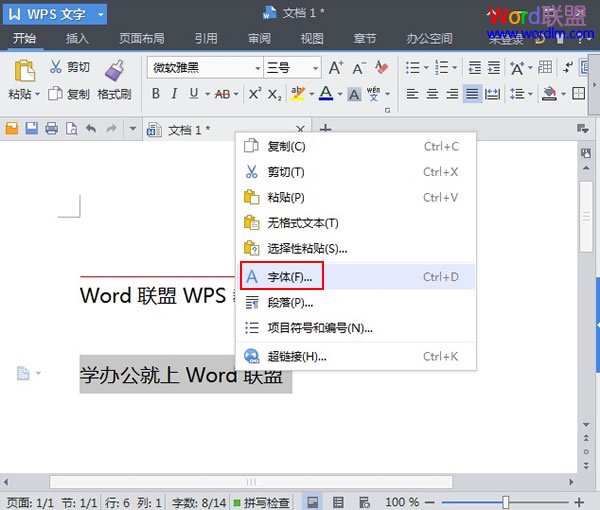Expand numbered list dropdown arrow
Viewport: 600px width, 510px height.
(x=455, y=68)
